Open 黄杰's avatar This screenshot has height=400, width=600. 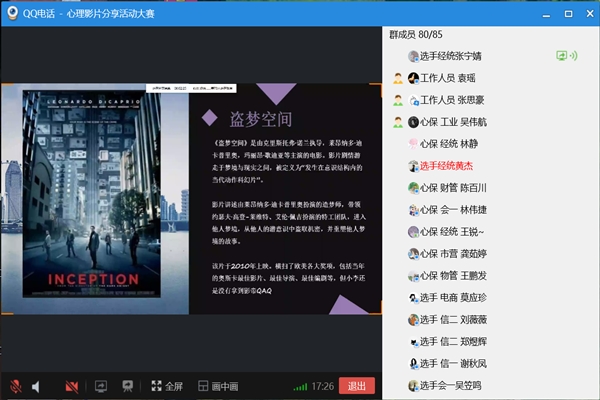pos(413,166)
